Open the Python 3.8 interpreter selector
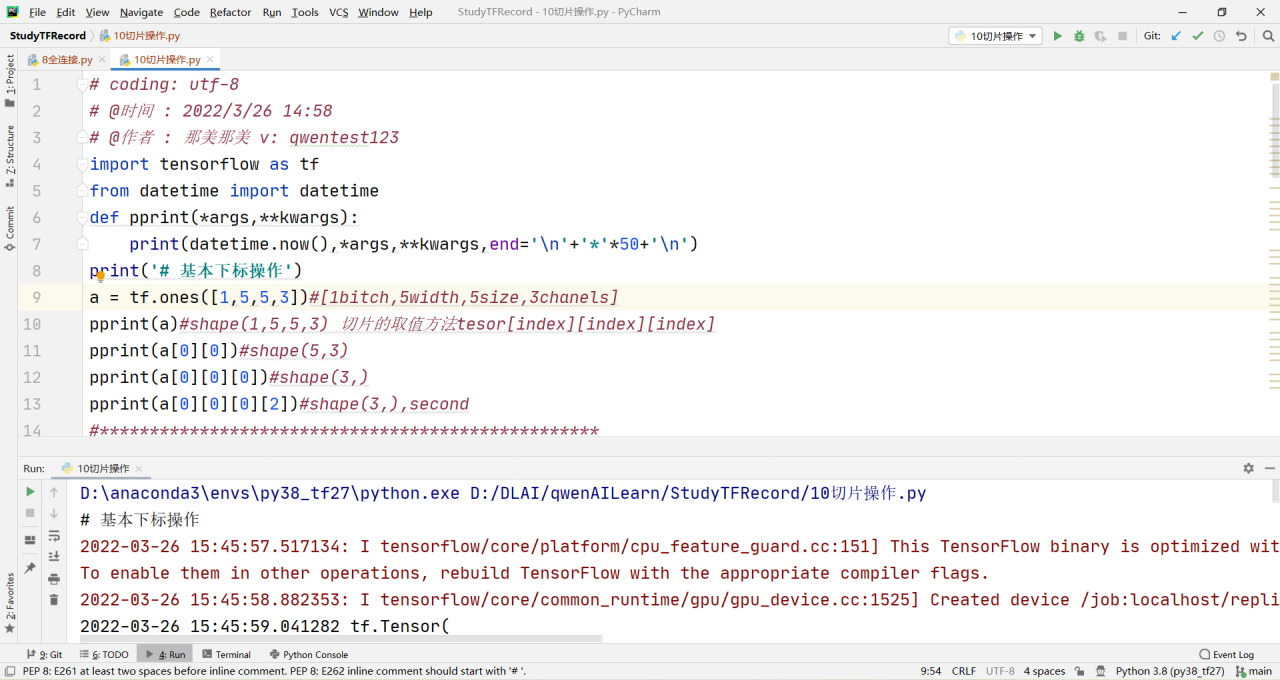The width and height of the screenshot is (1280, 680). coord(1169,671)
